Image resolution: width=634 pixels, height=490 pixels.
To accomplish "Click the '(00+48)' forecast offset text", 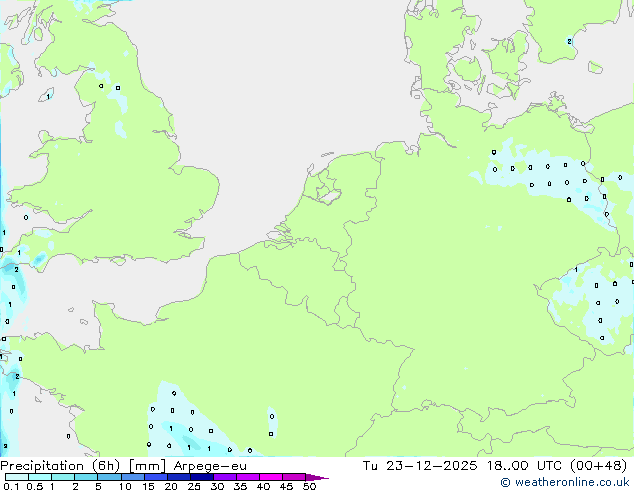I will 598,466.
